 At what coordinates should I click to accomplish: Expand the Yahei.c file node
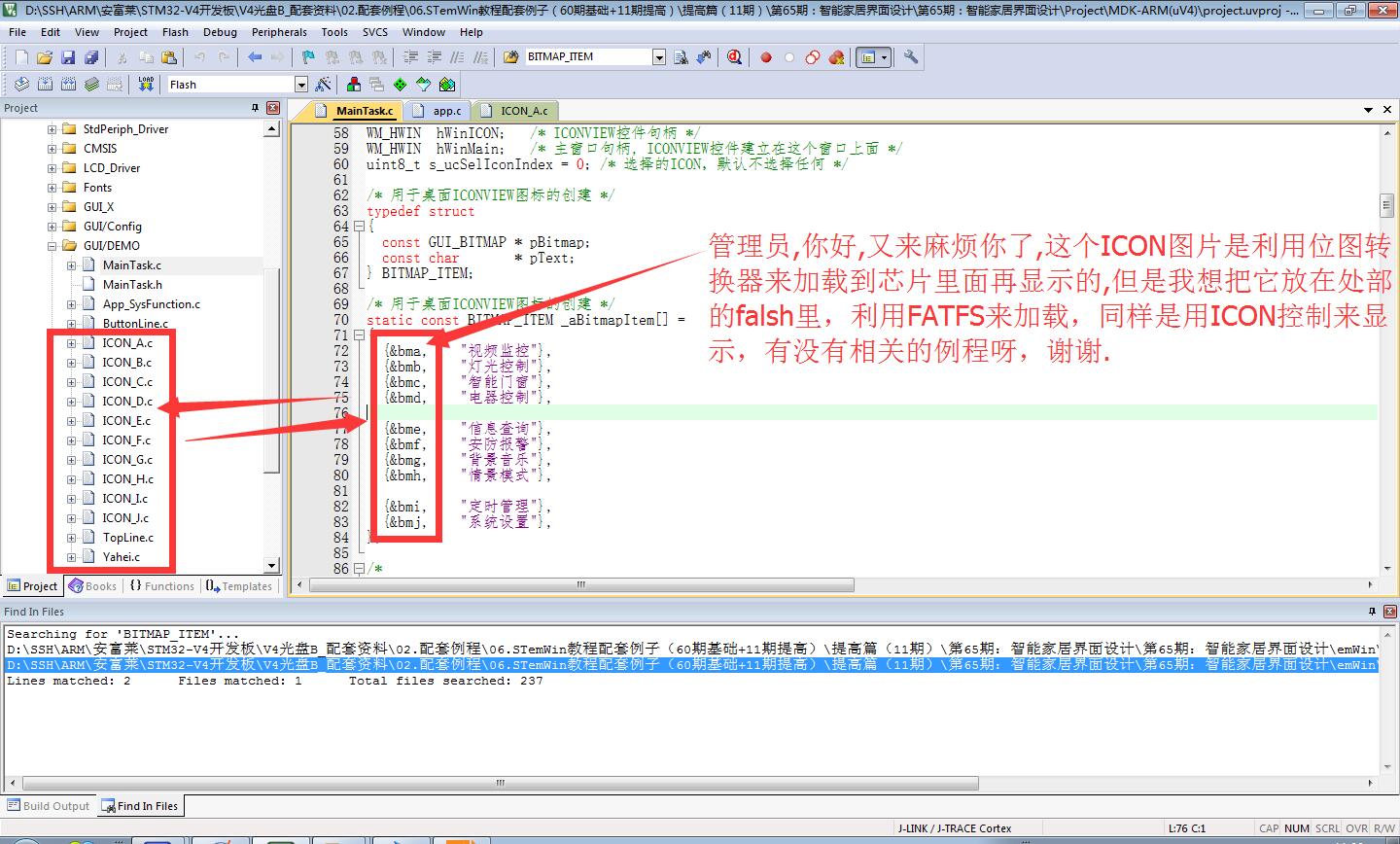pyautogui.click(x=71, y=557)
